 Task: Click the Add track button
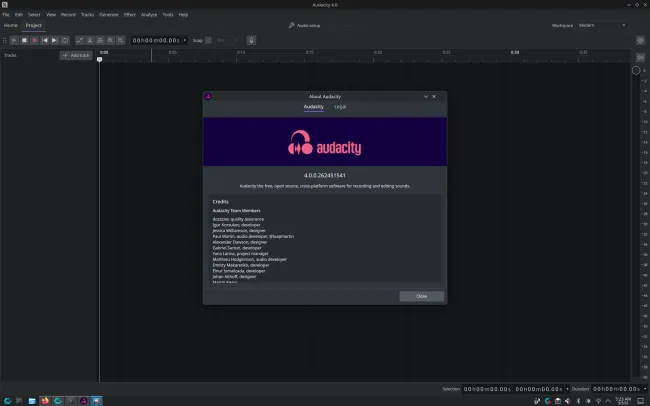(x=76, y=55)
